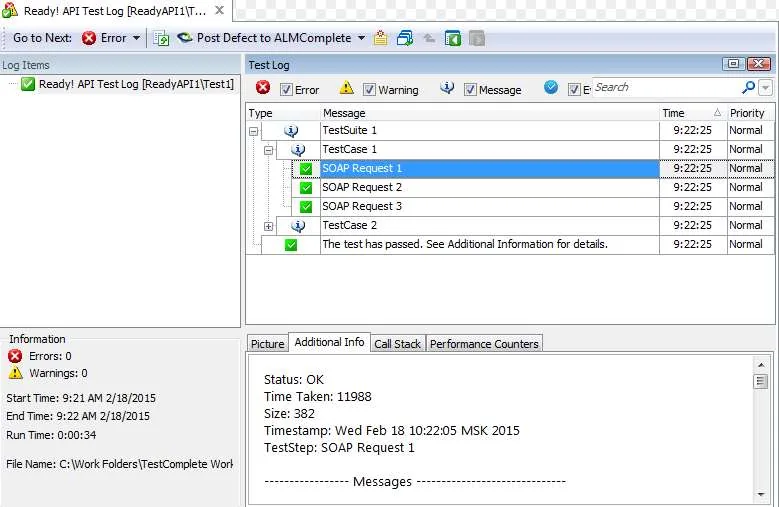Click into the Test Log Search field

(666, 87)
